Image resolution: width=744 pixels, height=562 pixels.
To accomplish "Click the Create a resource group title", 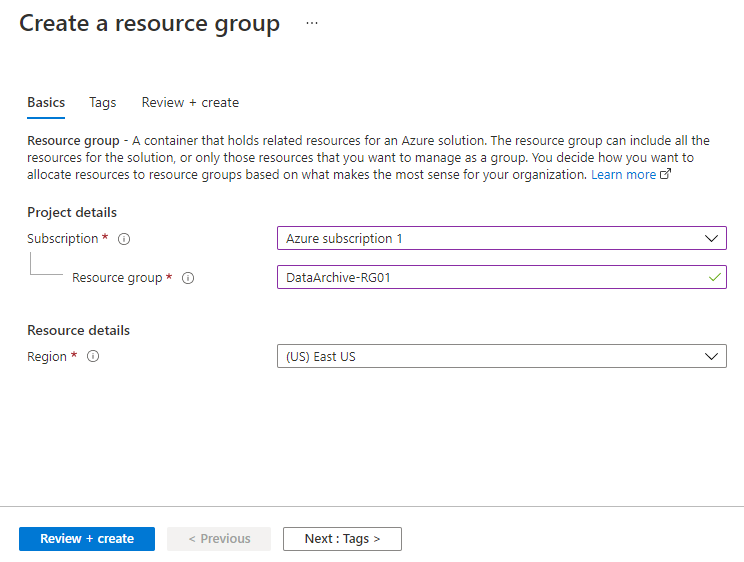I will click(149, 24).
